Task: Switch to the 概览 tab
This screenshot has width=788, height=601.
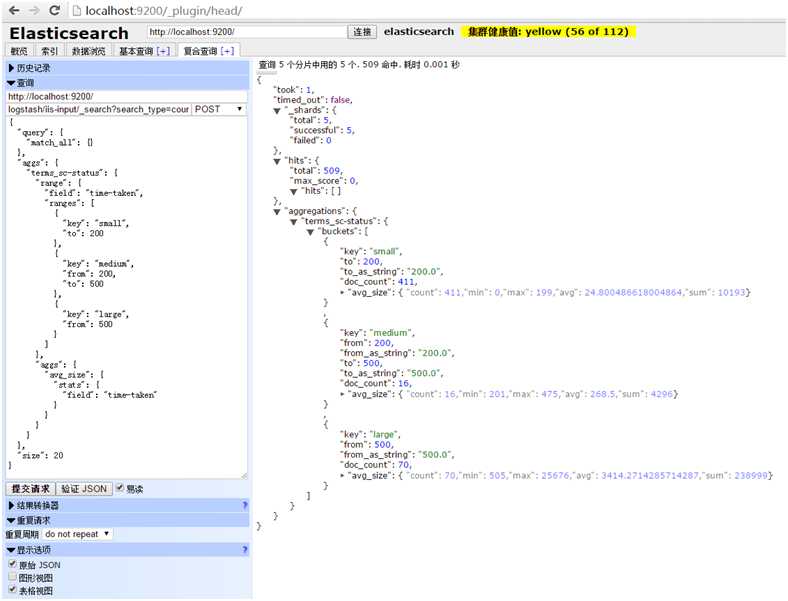Action: (19, 51)
